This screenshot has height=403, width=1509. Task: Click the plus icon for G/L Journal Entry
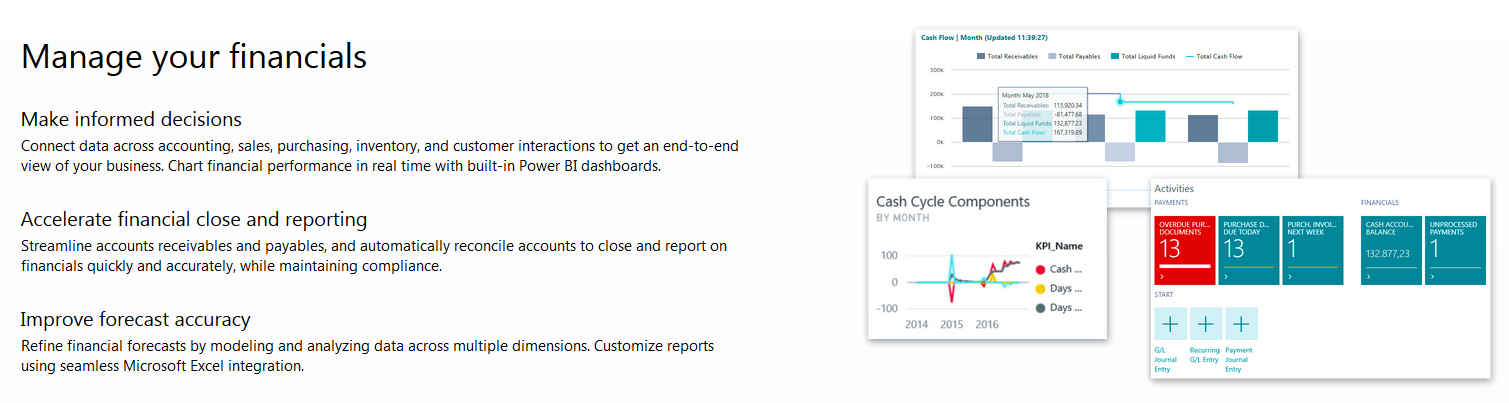[x=1170, y=324]
